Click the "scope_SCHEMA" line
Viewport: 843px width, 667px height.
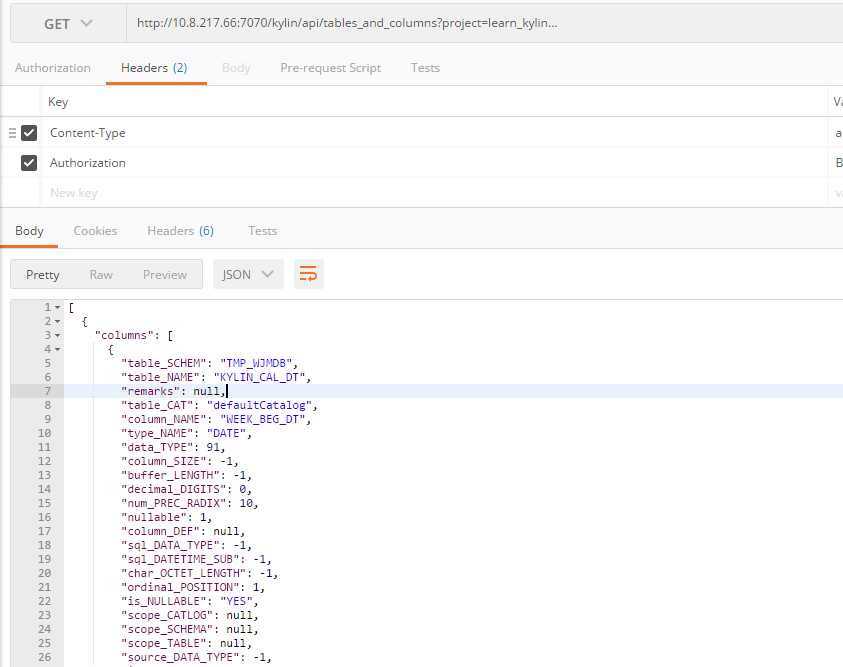tap(189, 629)
